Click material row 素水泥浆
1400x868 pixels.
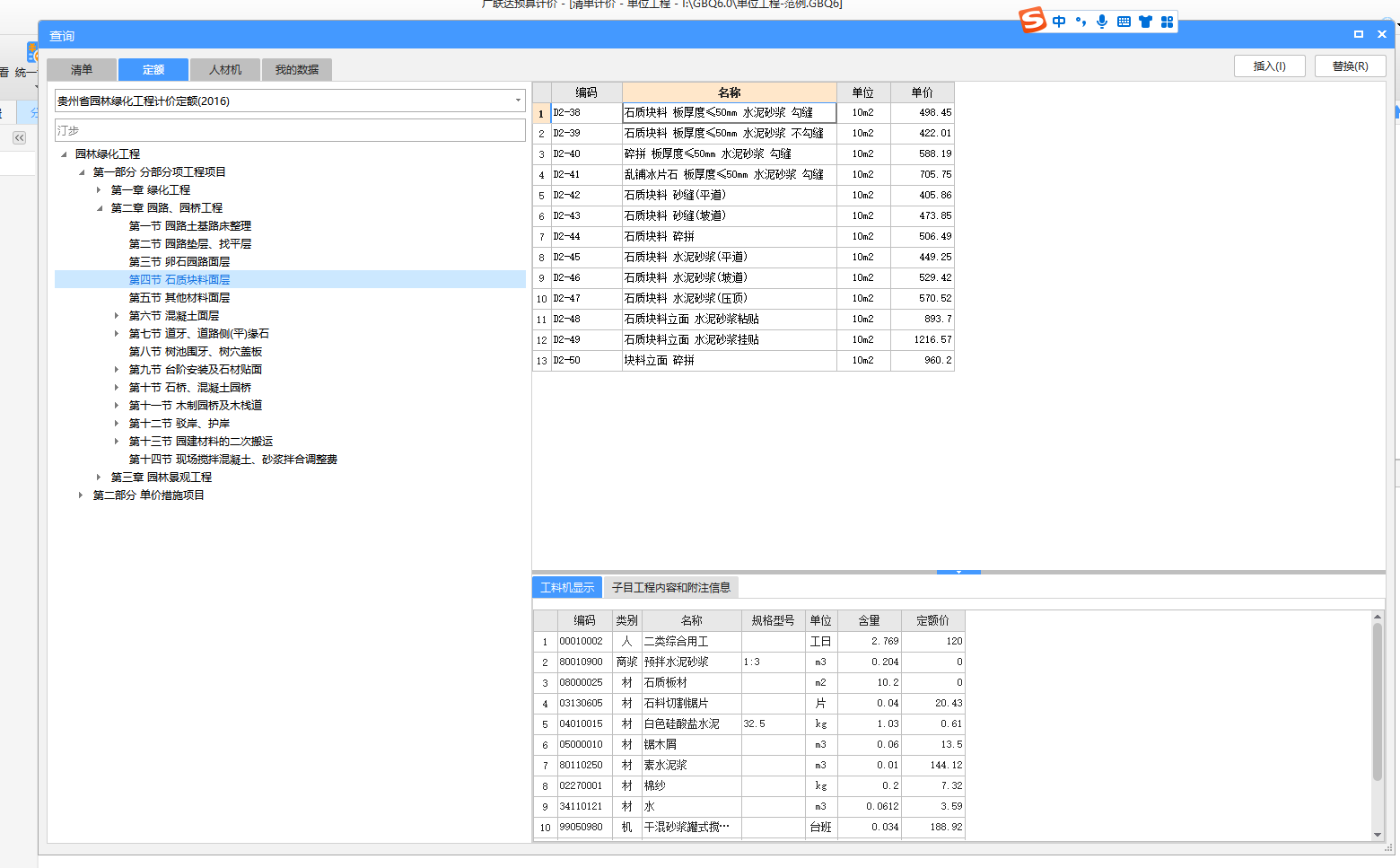[x=749, y=765]
